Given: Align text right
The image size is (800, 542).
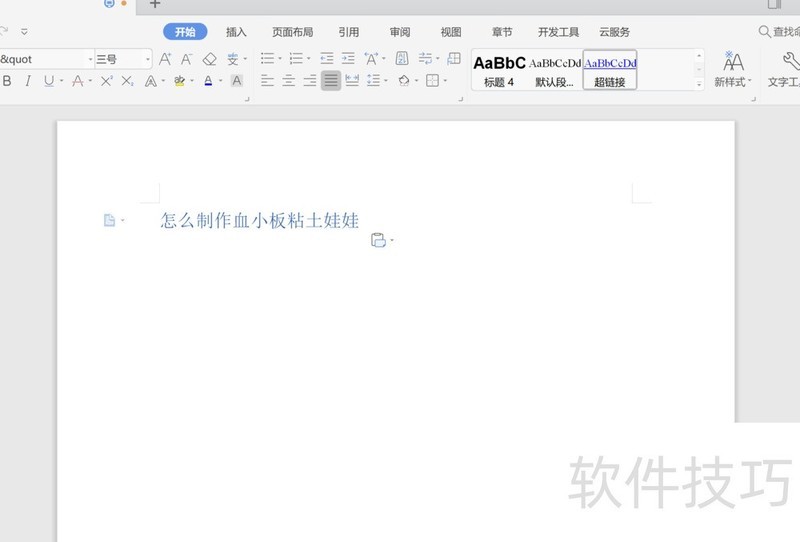Looking at the screenshot, I should coord(310,81).
